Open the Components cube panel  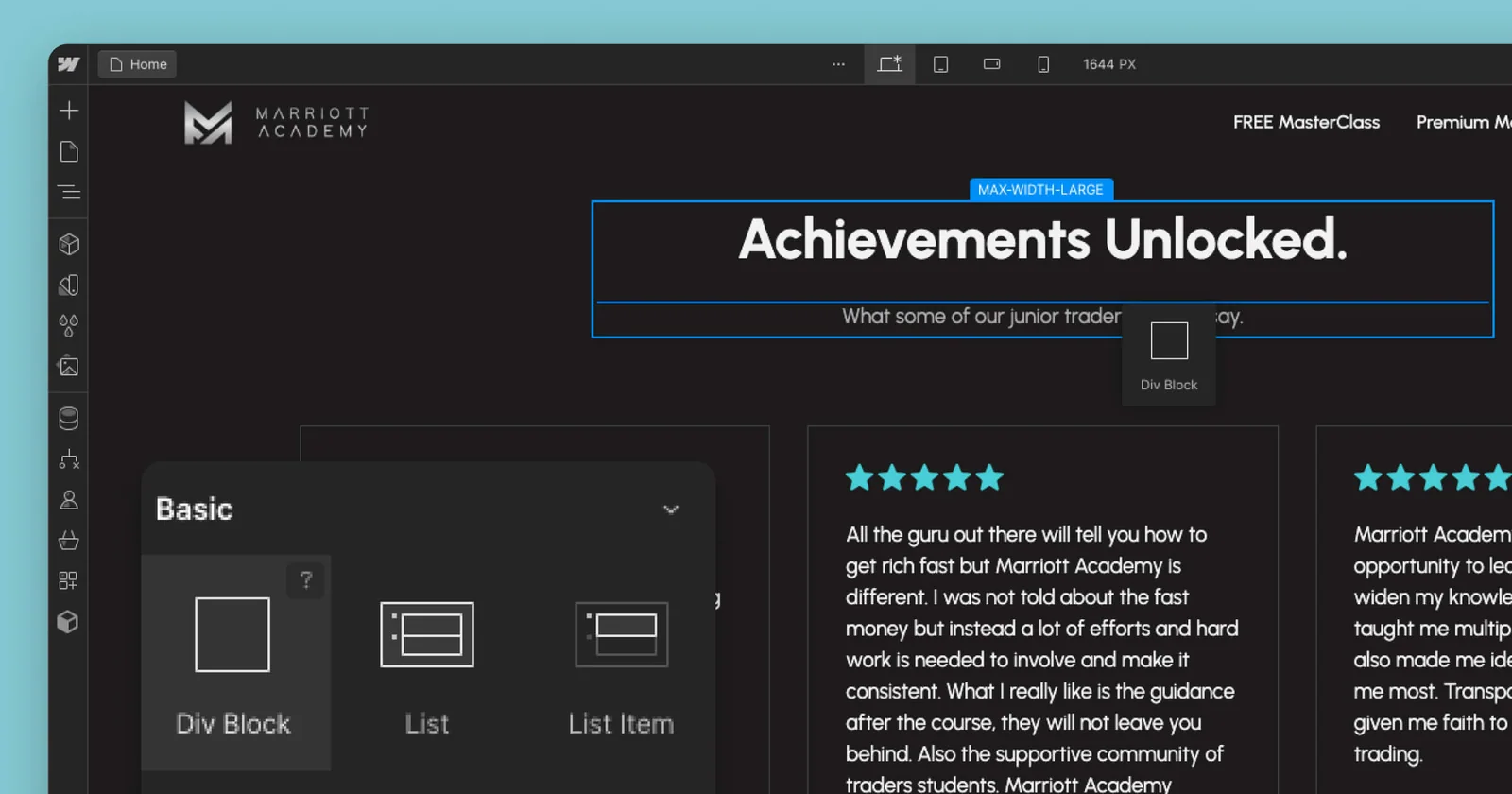pyautogui.click(x=69, y=244)
